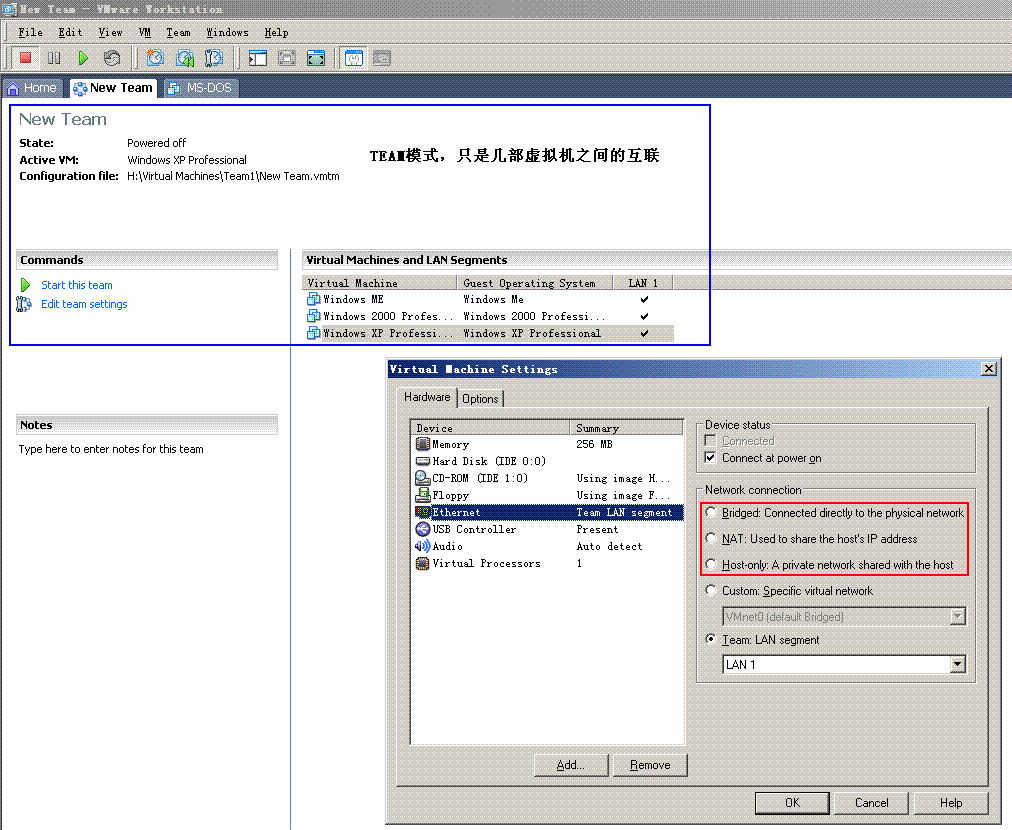The width and height of the screenshot is (1012, 830).
Task: Switch to the Options tab in settings
Action: [x=480, y=399]
